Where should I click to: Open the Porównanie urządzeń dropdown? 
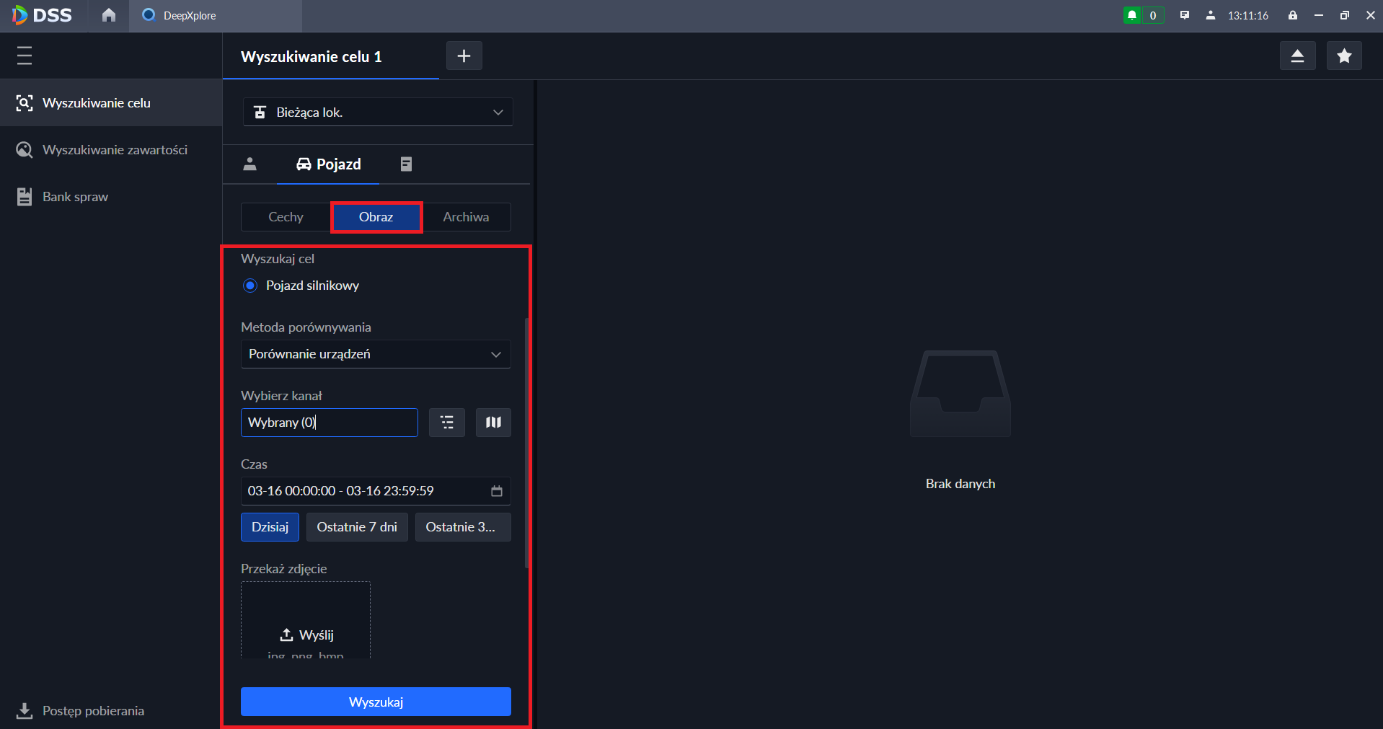click(375, 354)
